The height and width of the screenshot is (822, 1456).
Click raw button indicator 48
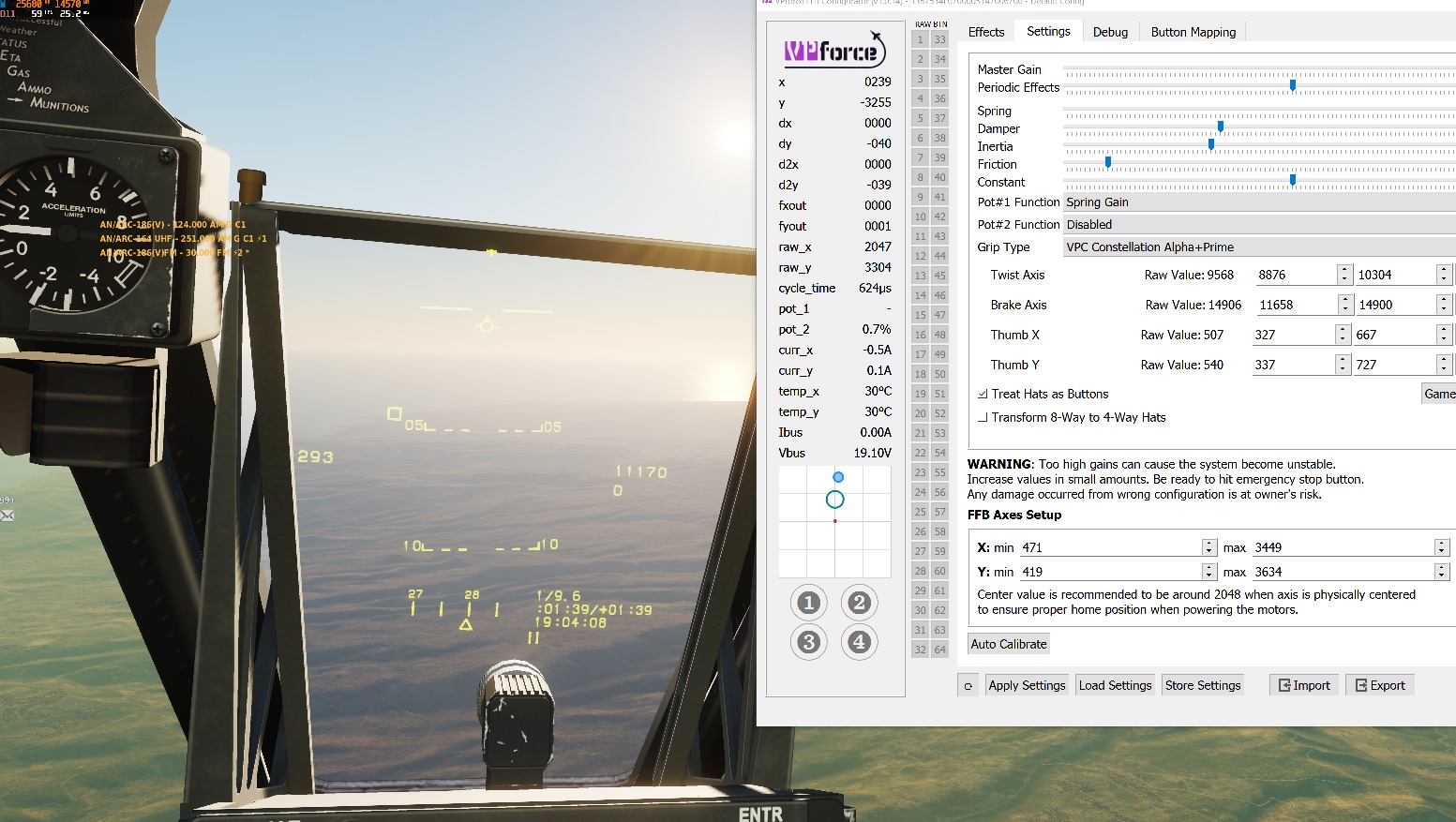939,335
